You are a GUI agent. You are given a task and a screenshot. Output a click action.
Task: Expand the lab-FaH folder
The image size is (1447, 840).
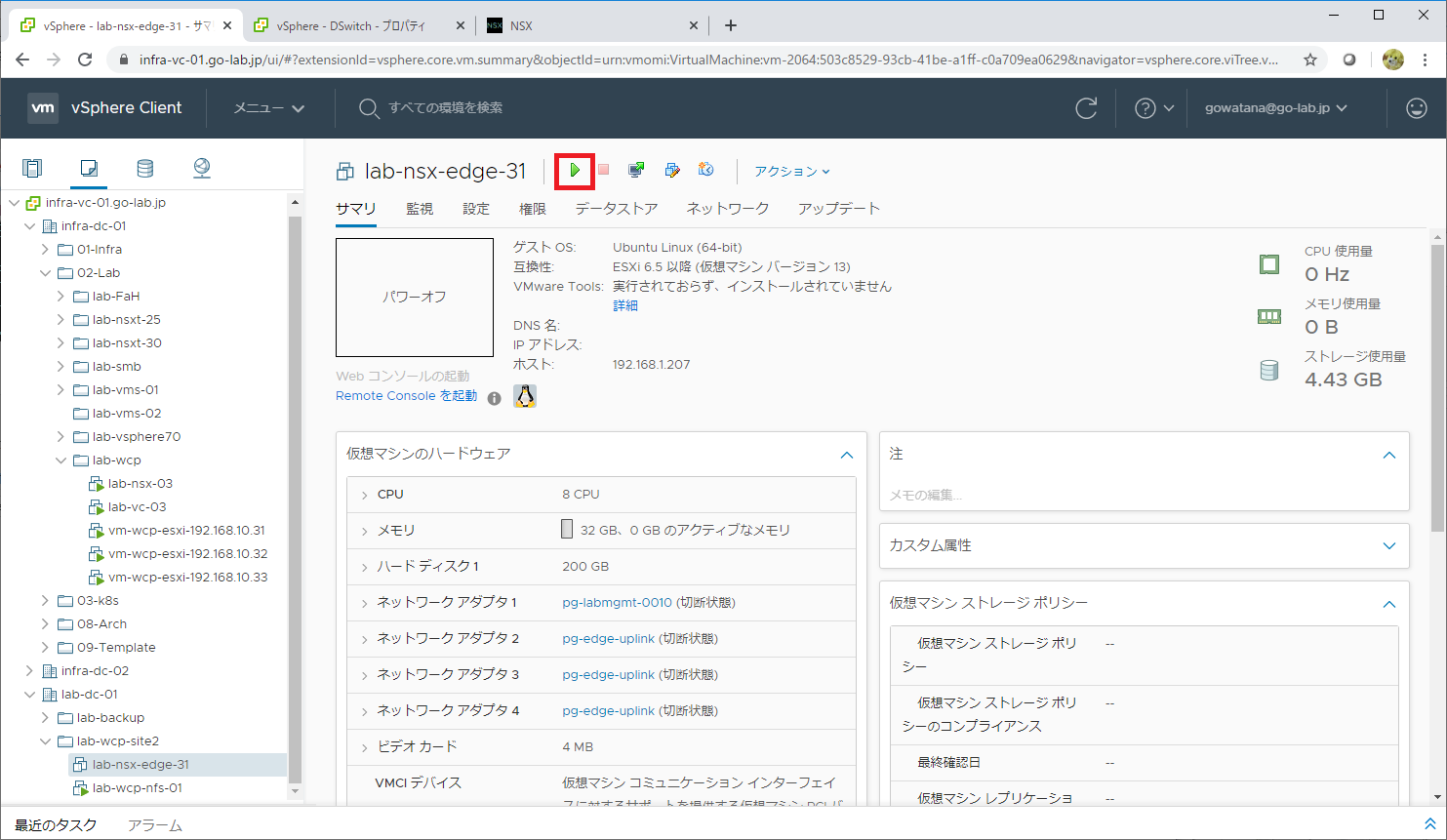pos(60,297)
